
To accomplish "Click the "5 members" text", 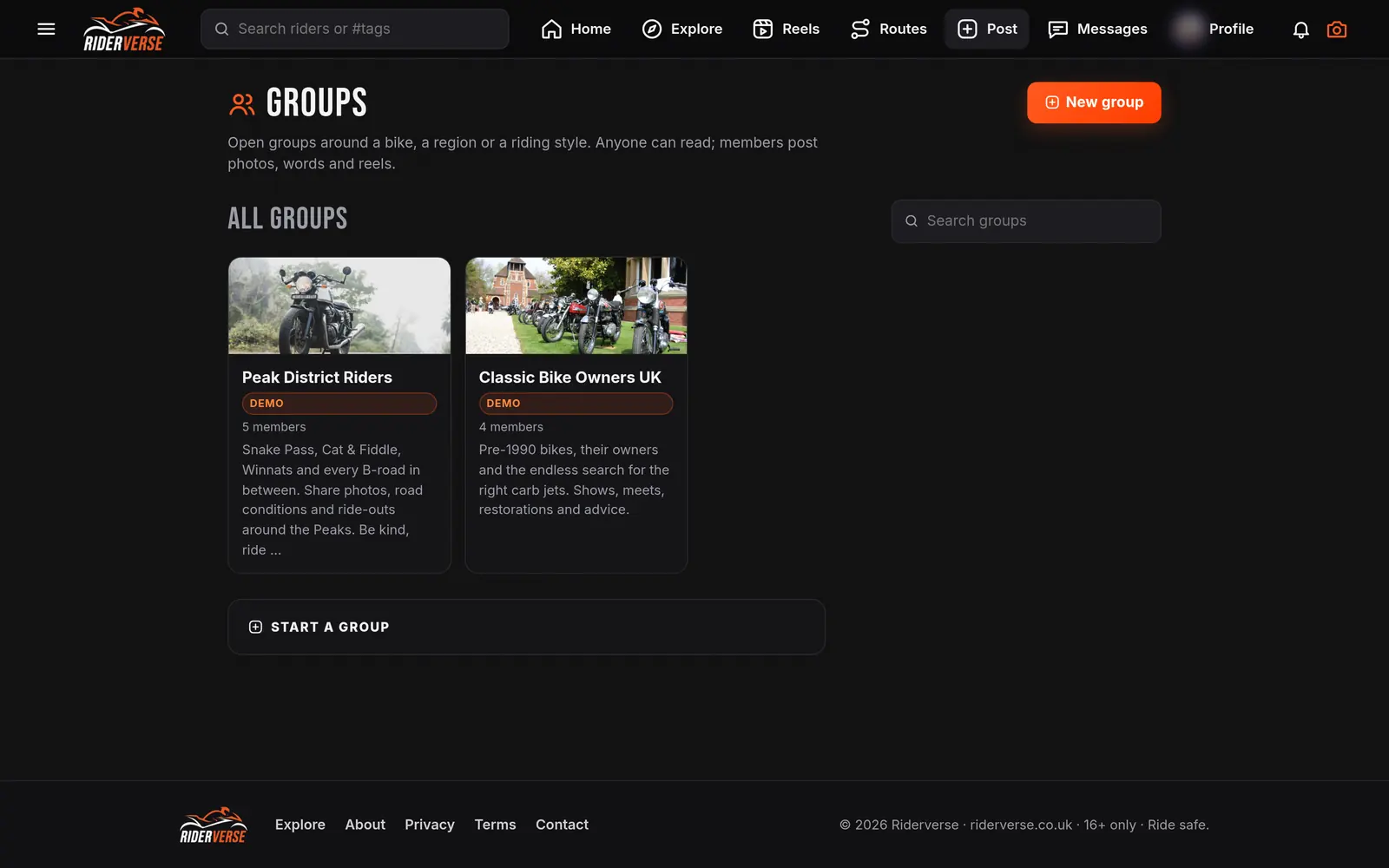I will [274, 427].
